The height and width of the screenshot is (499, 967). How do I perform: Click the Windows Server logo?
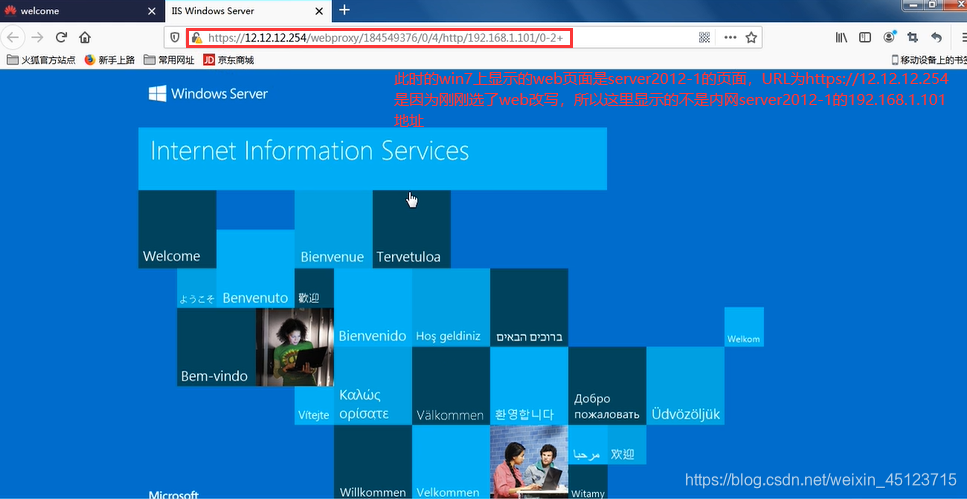(x=208, y=94)
